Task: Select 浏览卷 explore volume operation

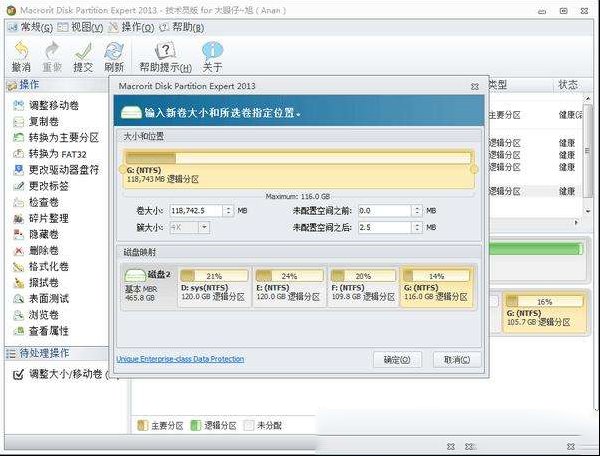Action: (36, 315)
